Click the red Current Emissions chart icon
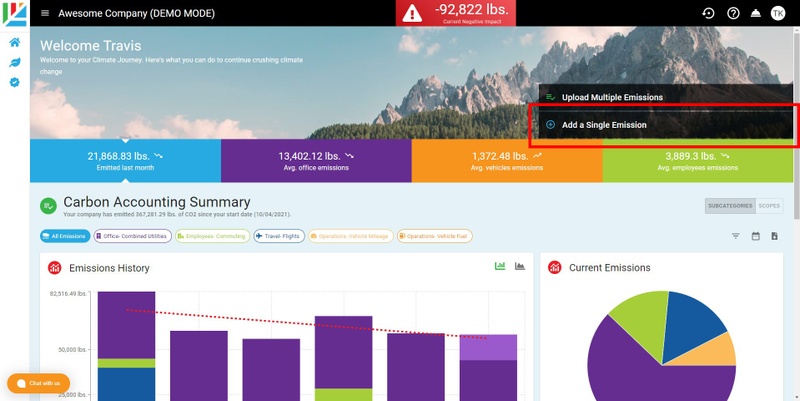 (555, 267)
